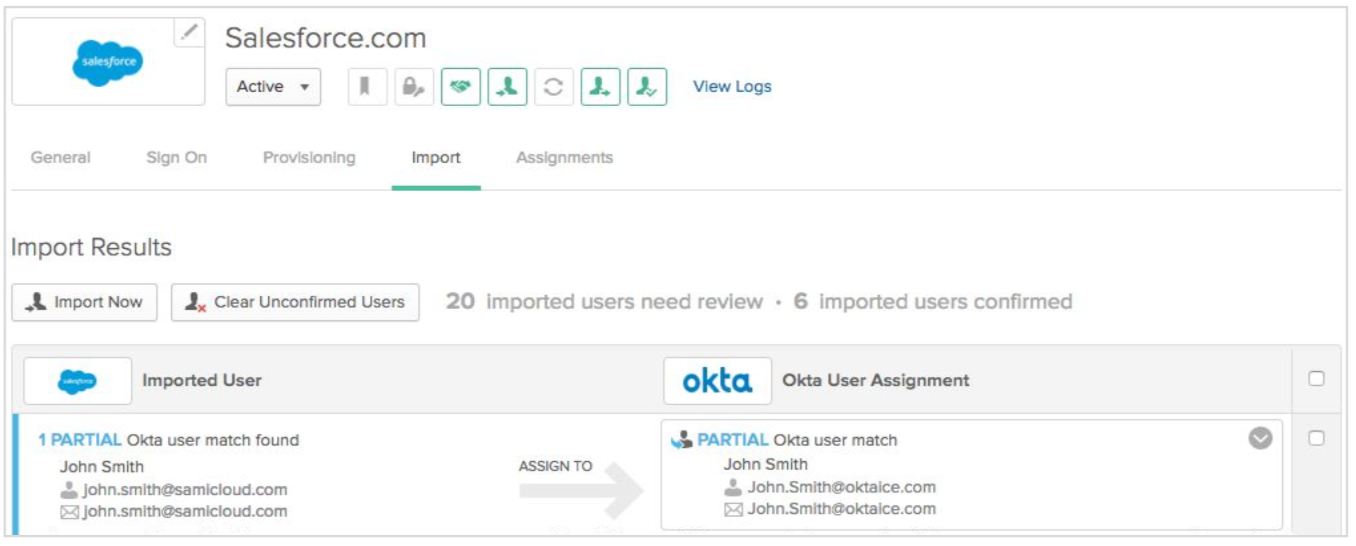Click the circular sync arrows icon

(553, 87)
